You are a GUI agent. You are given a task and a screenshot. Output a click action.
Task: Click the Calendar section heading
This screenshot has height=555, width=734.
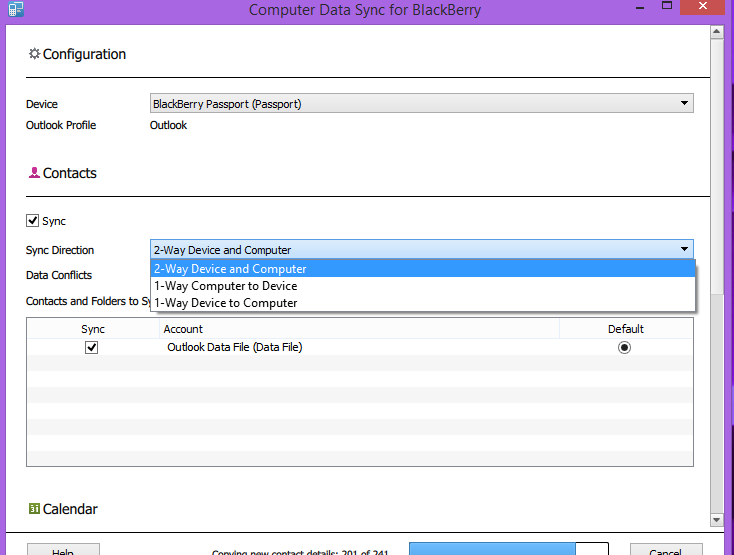coord(70,509)
